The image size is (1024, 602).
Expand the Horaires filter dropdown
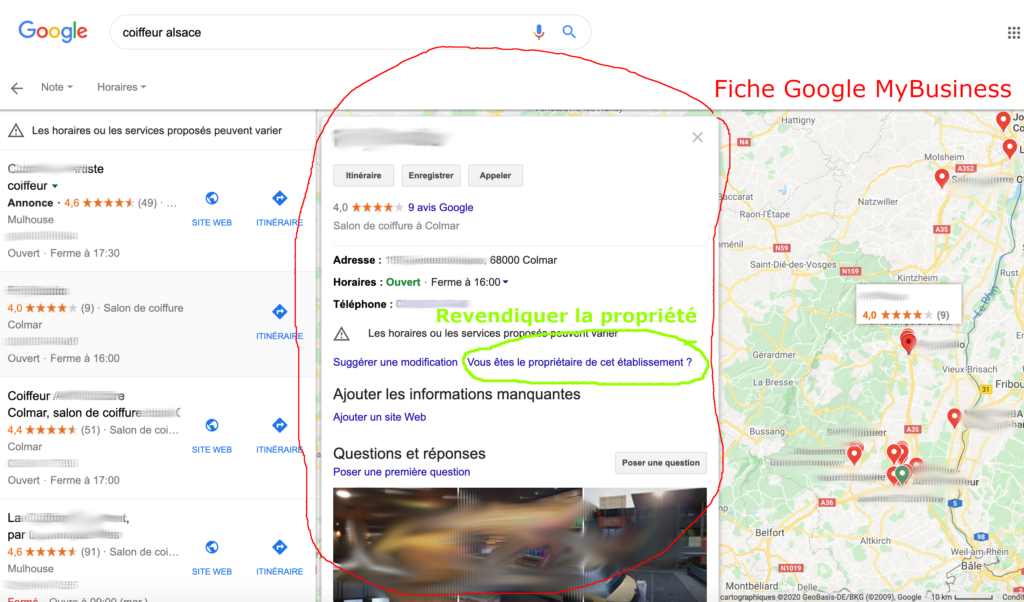point(121,87)
